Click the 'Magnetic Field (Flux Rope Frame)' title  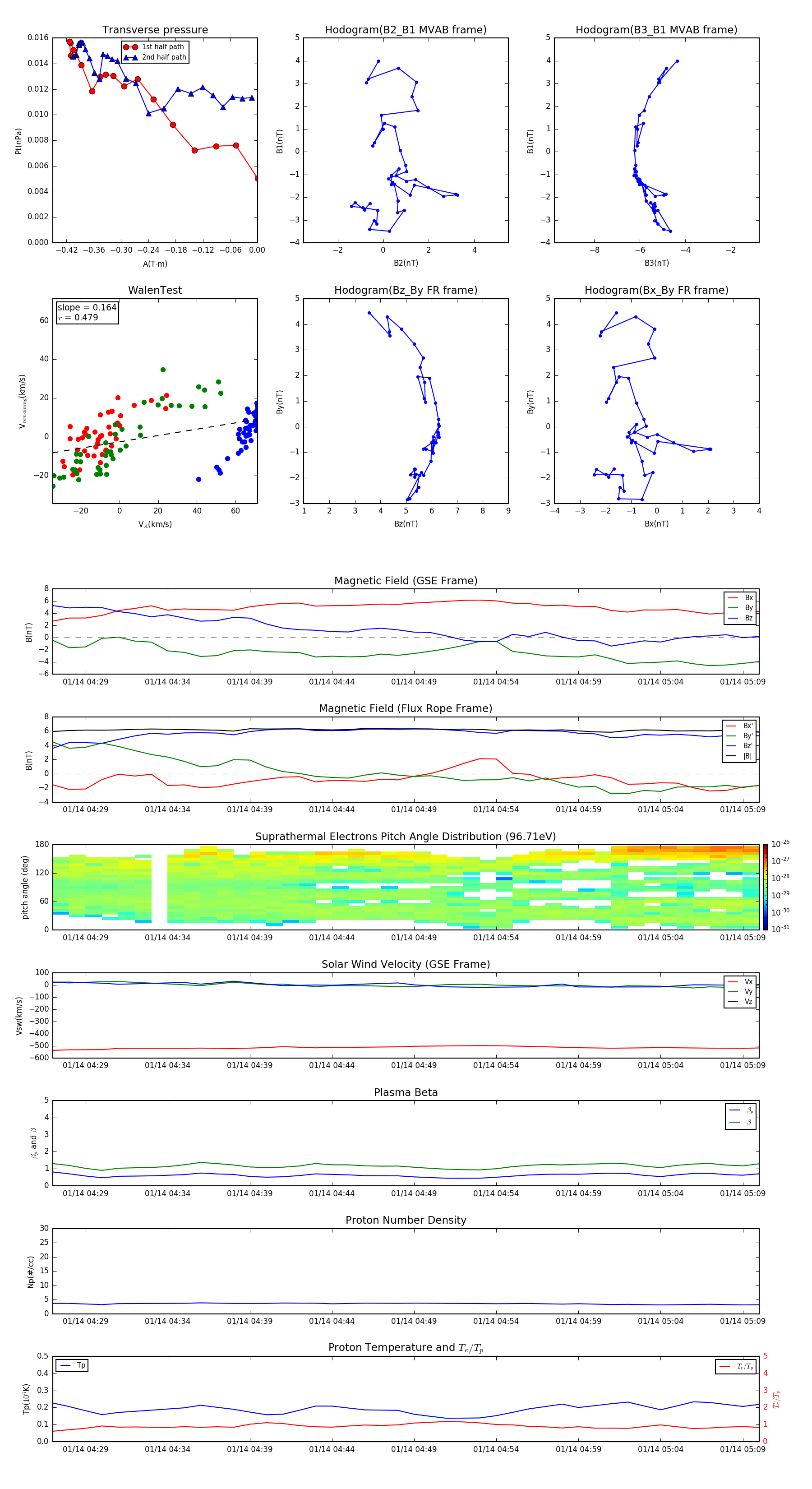click(x=406, y=709)
